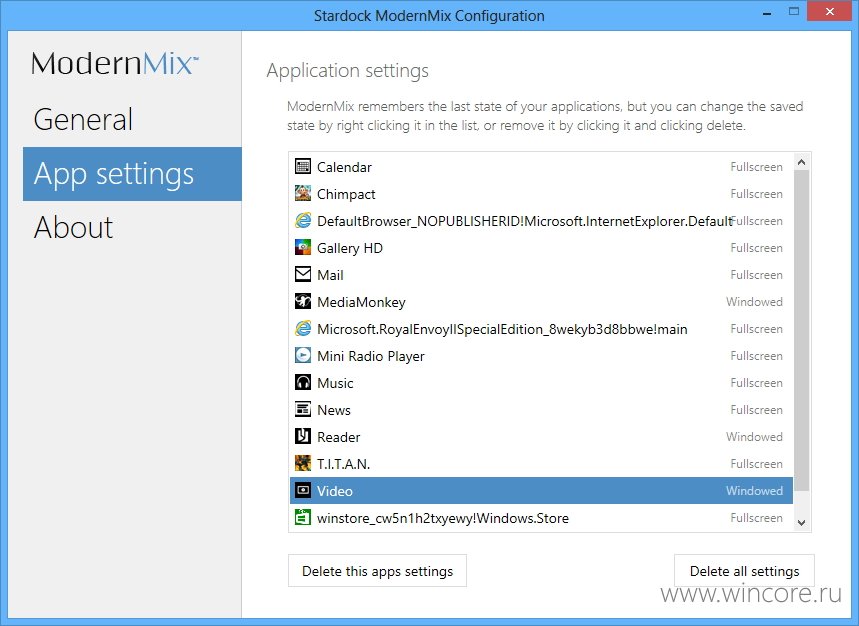This screenshot has height=626, width=859.
Task: Select the Chimpact row name
Action: pos(346,194)
